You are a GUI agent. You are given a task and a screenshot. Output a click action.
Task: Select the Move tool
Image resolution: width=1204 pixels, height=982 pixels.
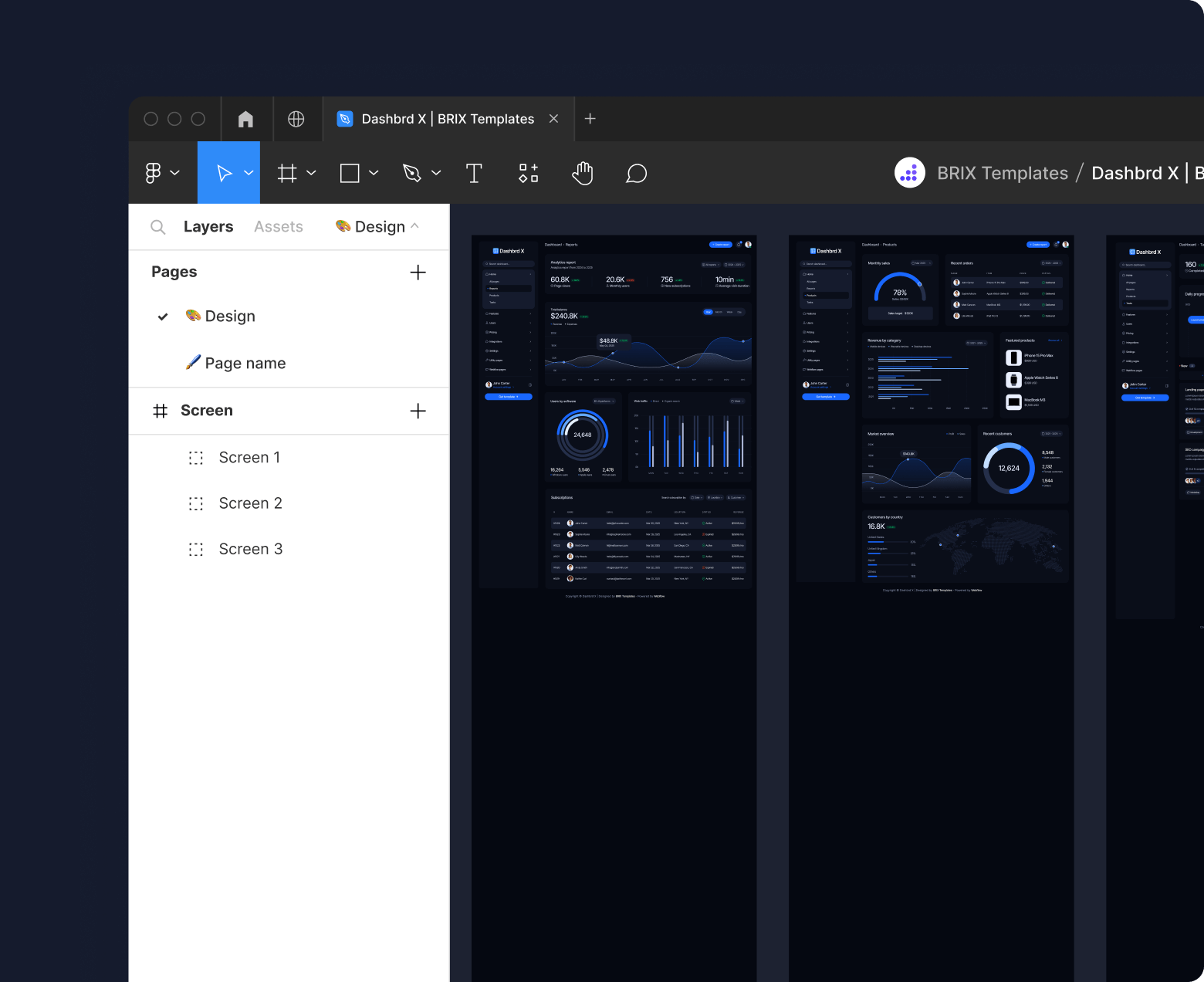point(224,172)
